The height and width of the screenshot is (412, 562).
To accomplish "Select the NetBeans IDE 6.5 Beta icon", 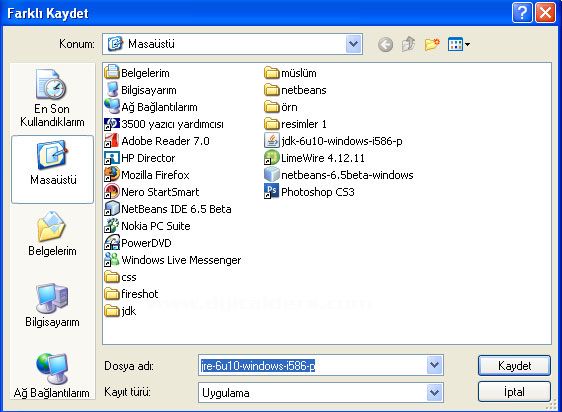I will tap(112, 209).
